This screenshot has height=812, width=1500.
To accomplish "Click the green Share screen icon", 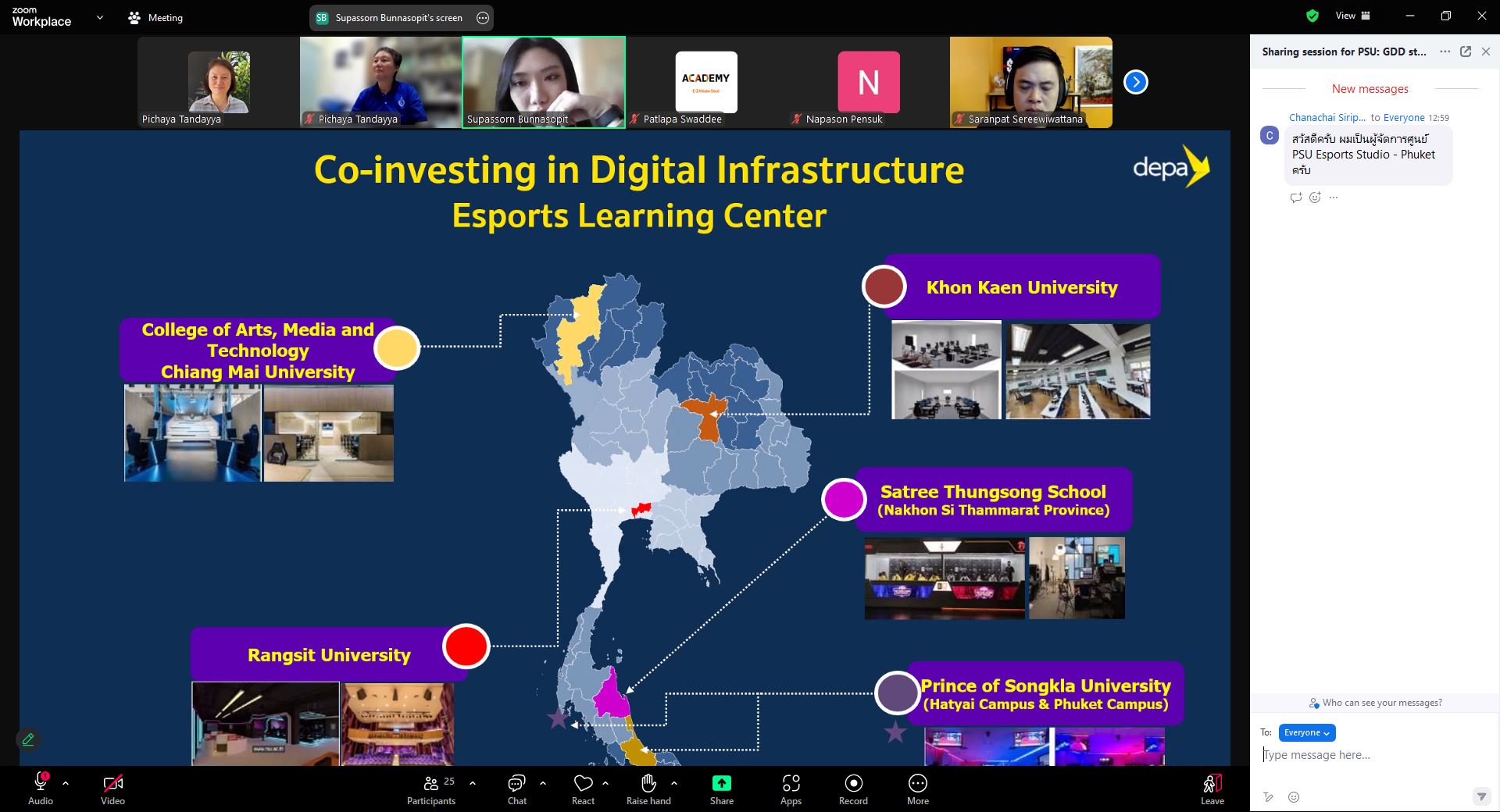I will [721, 784].
